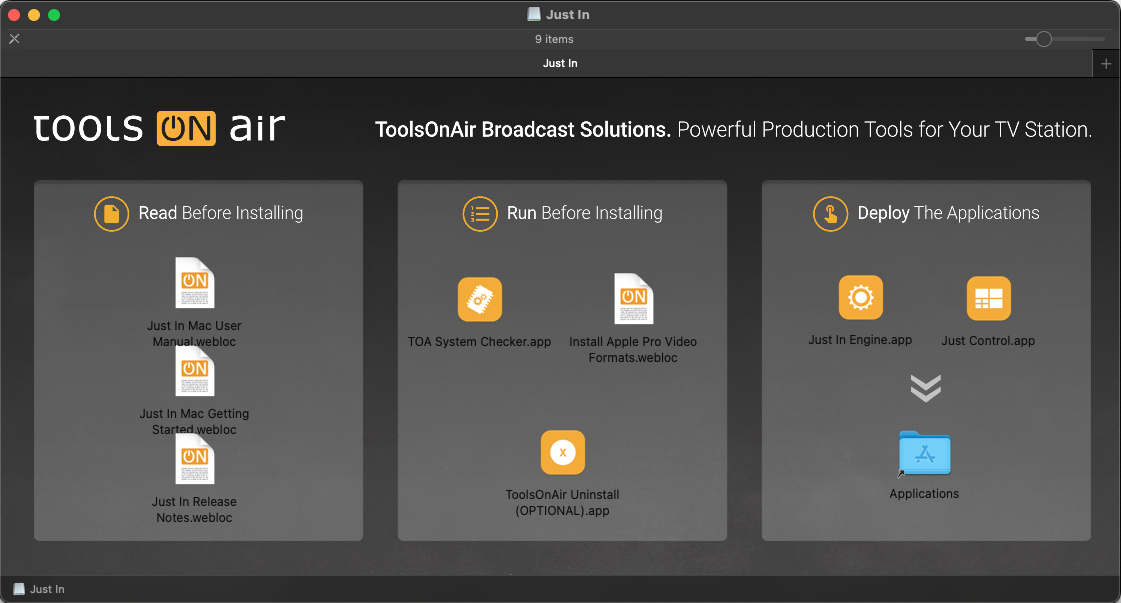Minimize the window with the yellow button
Image resolution: width=1121 pixels, height=603 pixels.
pyautogui.click(x=34, y=14)
